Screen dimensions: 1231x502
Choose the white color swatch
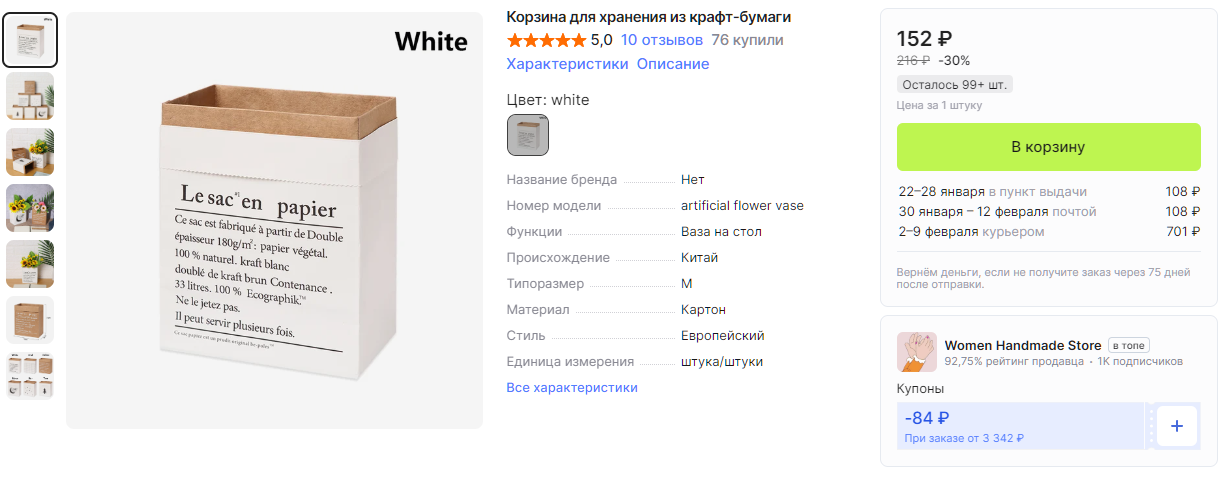528,135
